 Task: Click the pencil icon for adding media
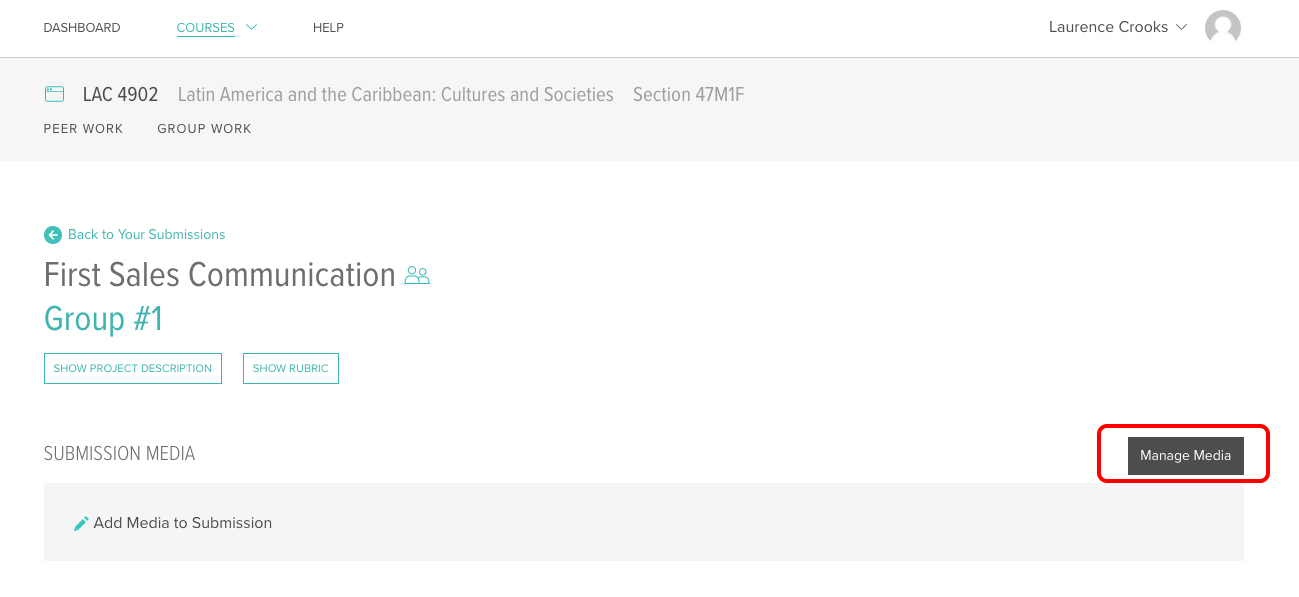tap(81, 523)
